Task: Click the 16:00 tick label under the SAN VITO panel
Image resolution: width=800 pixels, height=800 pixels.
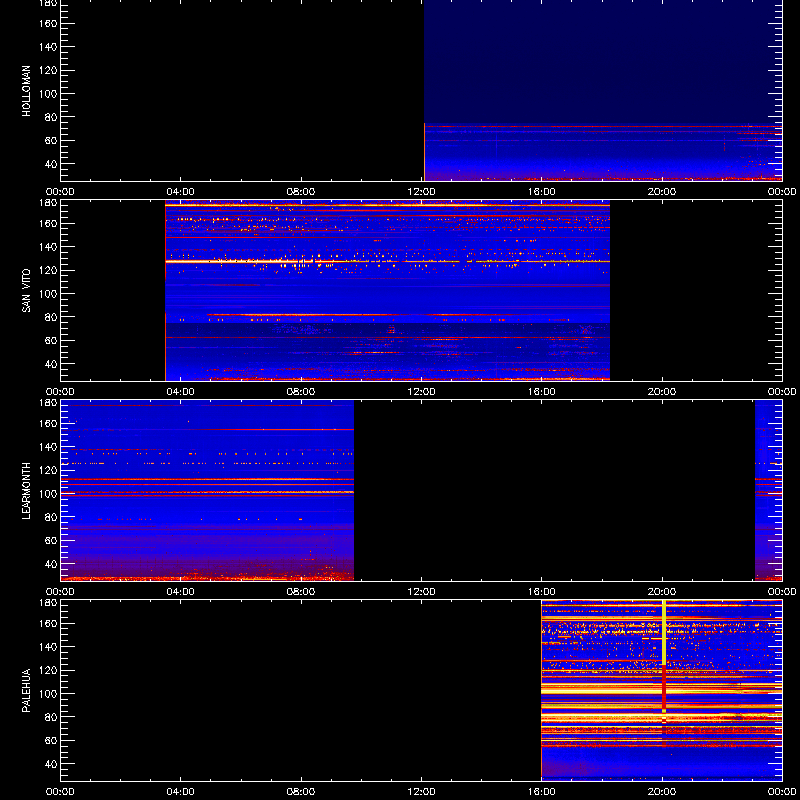Action: pyautogui.click(x=542, y=392)
